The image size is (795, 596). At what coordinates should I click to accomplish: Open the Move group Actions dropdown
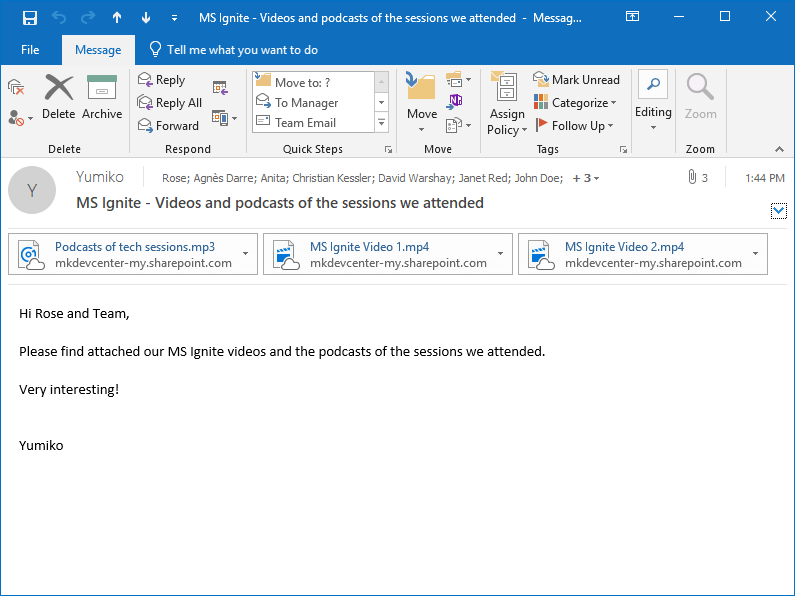(458, 125)
